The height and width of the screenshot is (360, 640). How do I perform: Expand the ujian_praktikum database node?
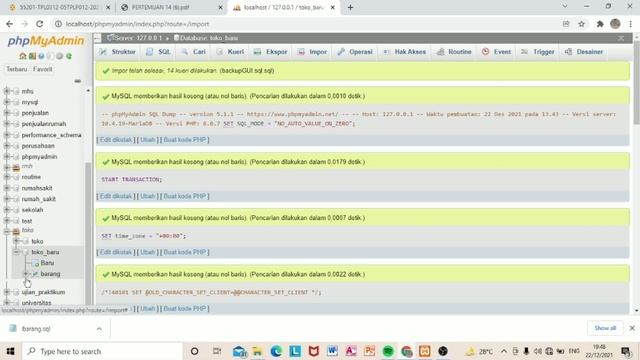(x=7, y=292)
